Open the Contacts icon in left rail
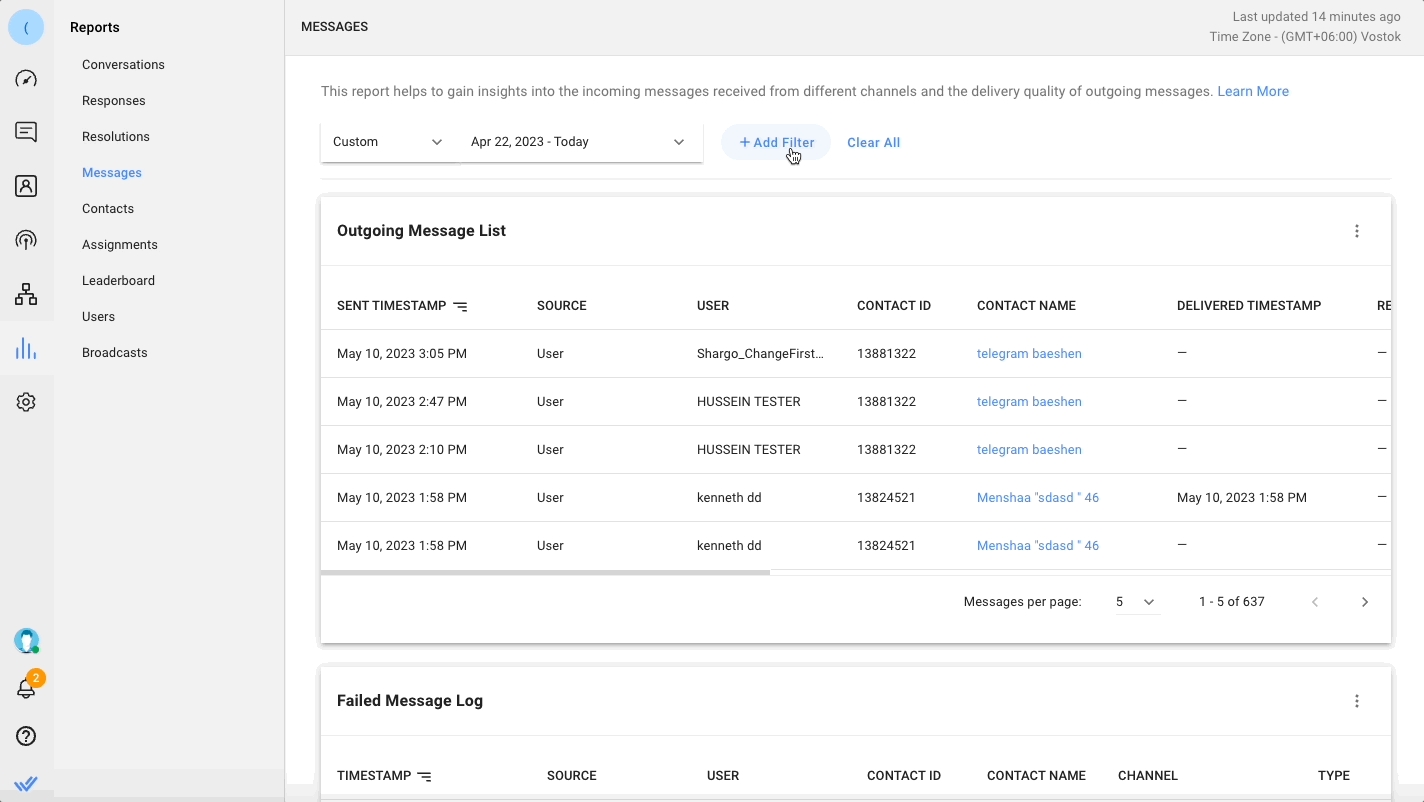The height and width of the screenshot is (802, 1424). click(26, 186)
